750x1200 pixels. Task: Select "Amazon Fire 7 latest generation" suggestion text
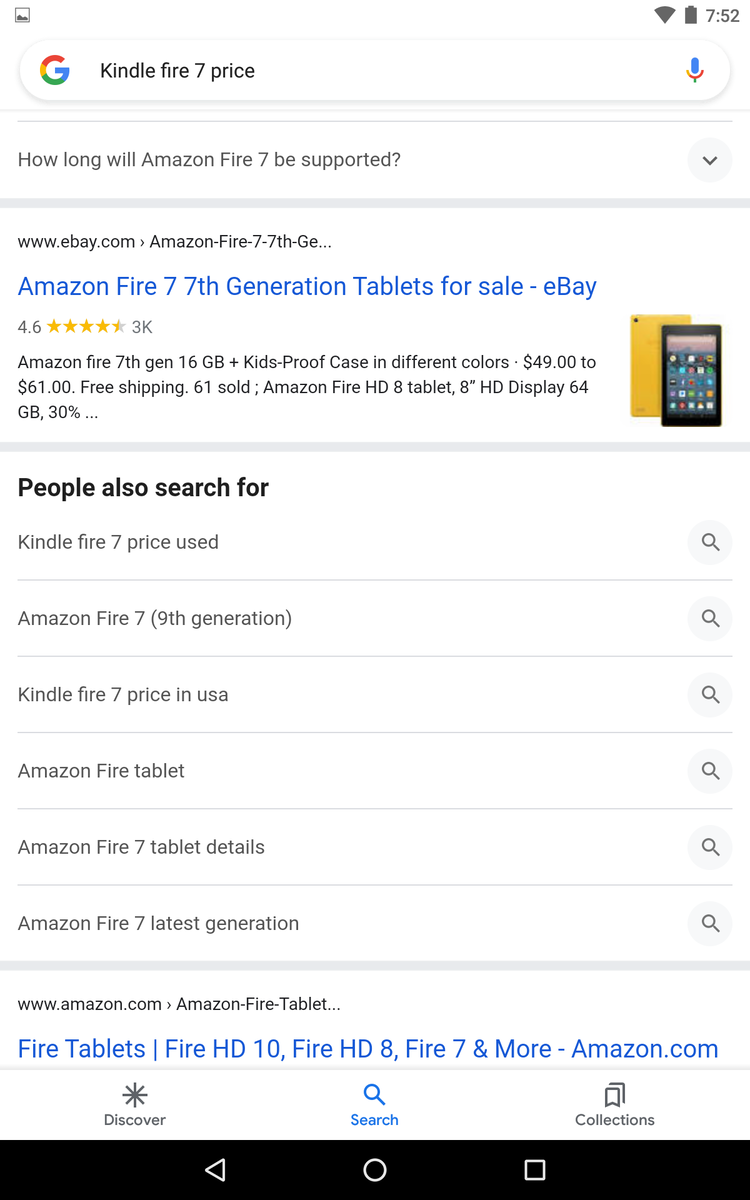pyautogui.click(x=158, y=923)
